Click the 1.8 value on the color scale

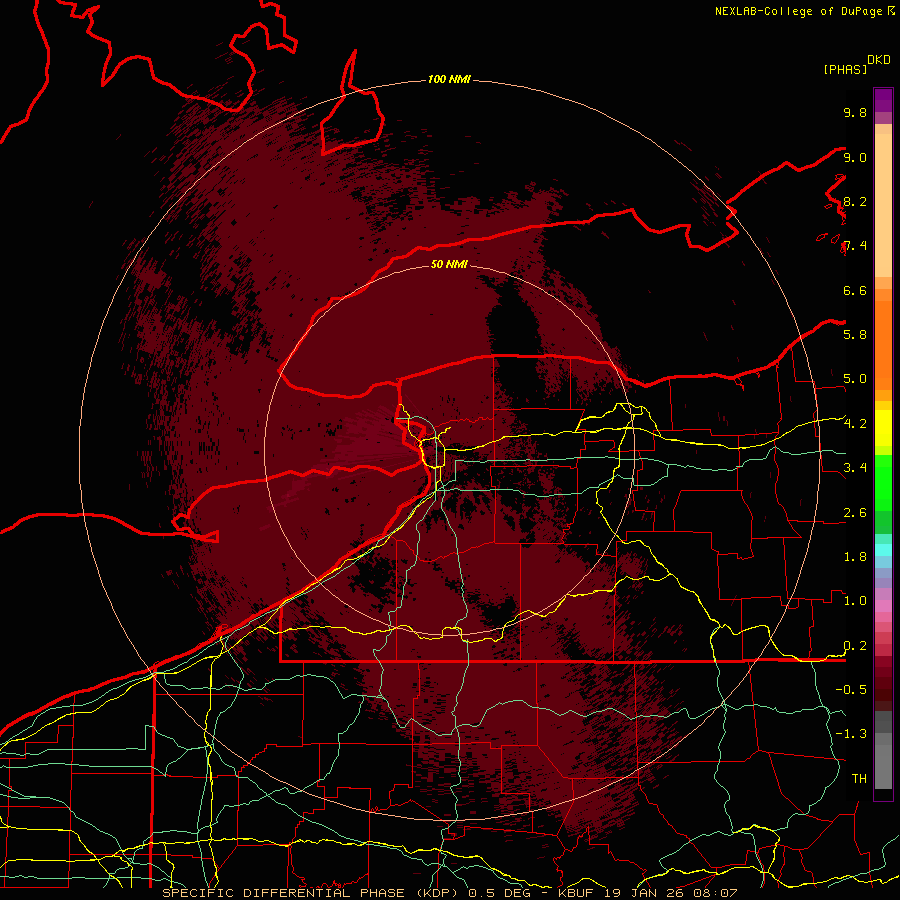855,557
